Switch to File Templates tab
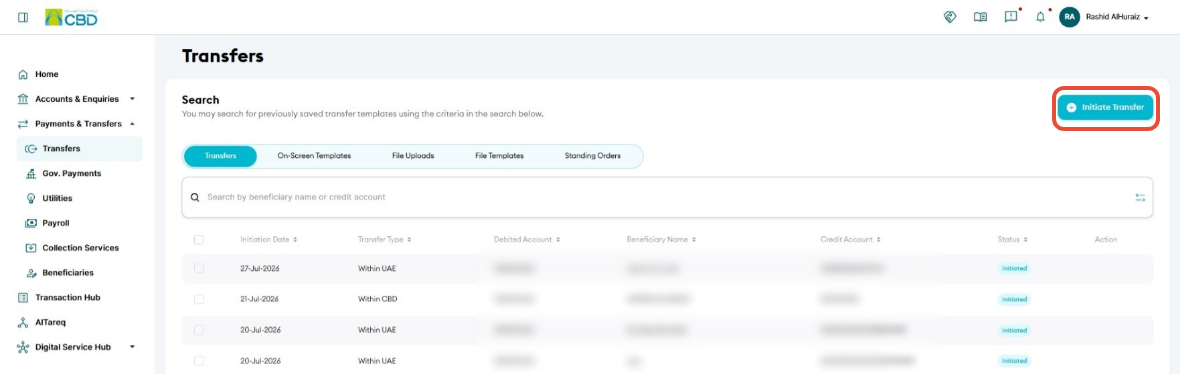 (499, 156)
